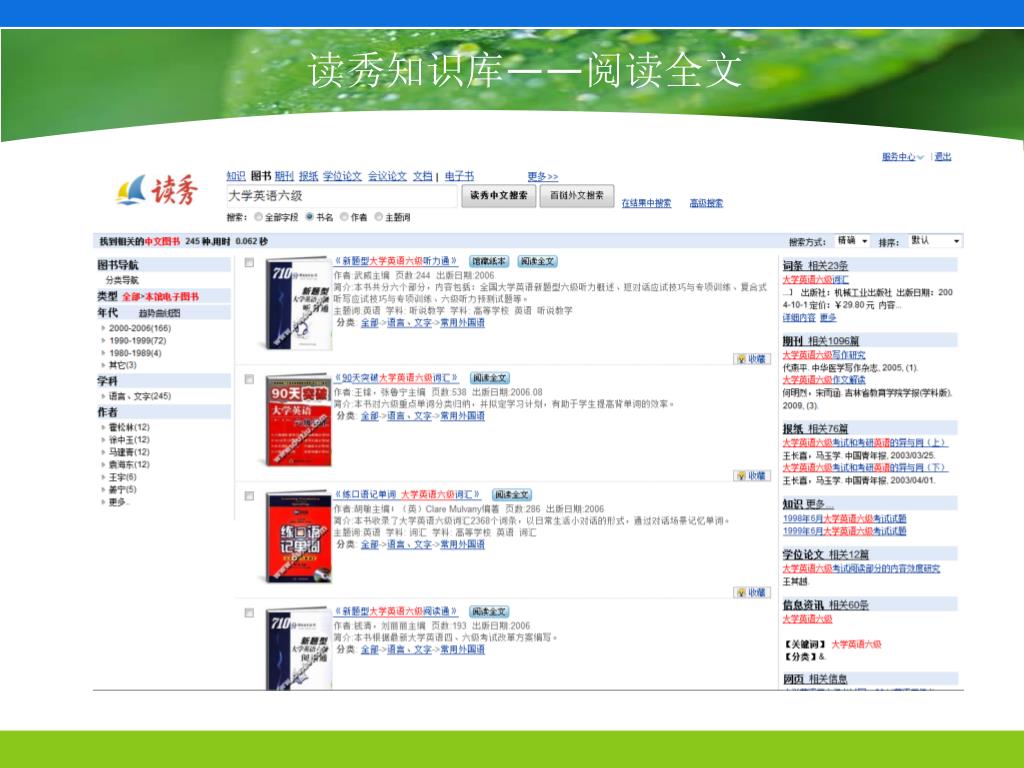Open the 服务中心 dropdown
Image resolution: width=1024 pixels, height=768 pixels.
(903, 157)
